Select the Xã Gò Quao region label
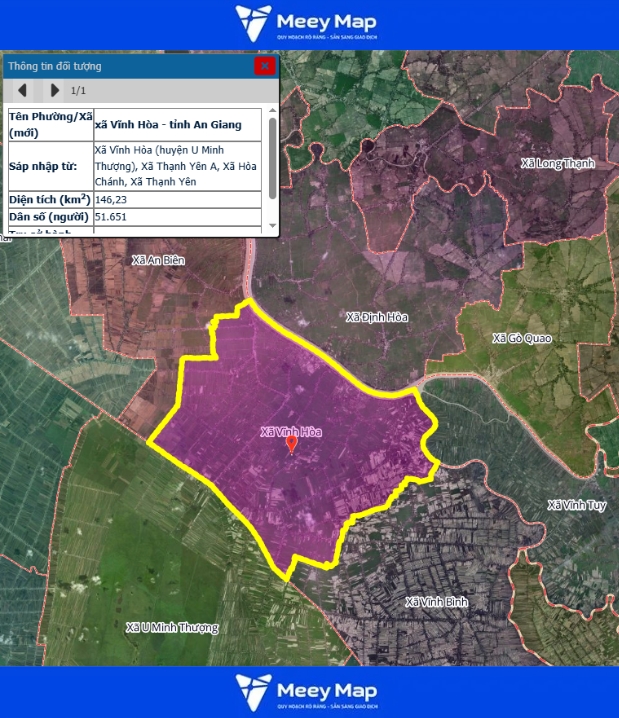The width and height of the screenshot is (619, 718). point(521,339)
